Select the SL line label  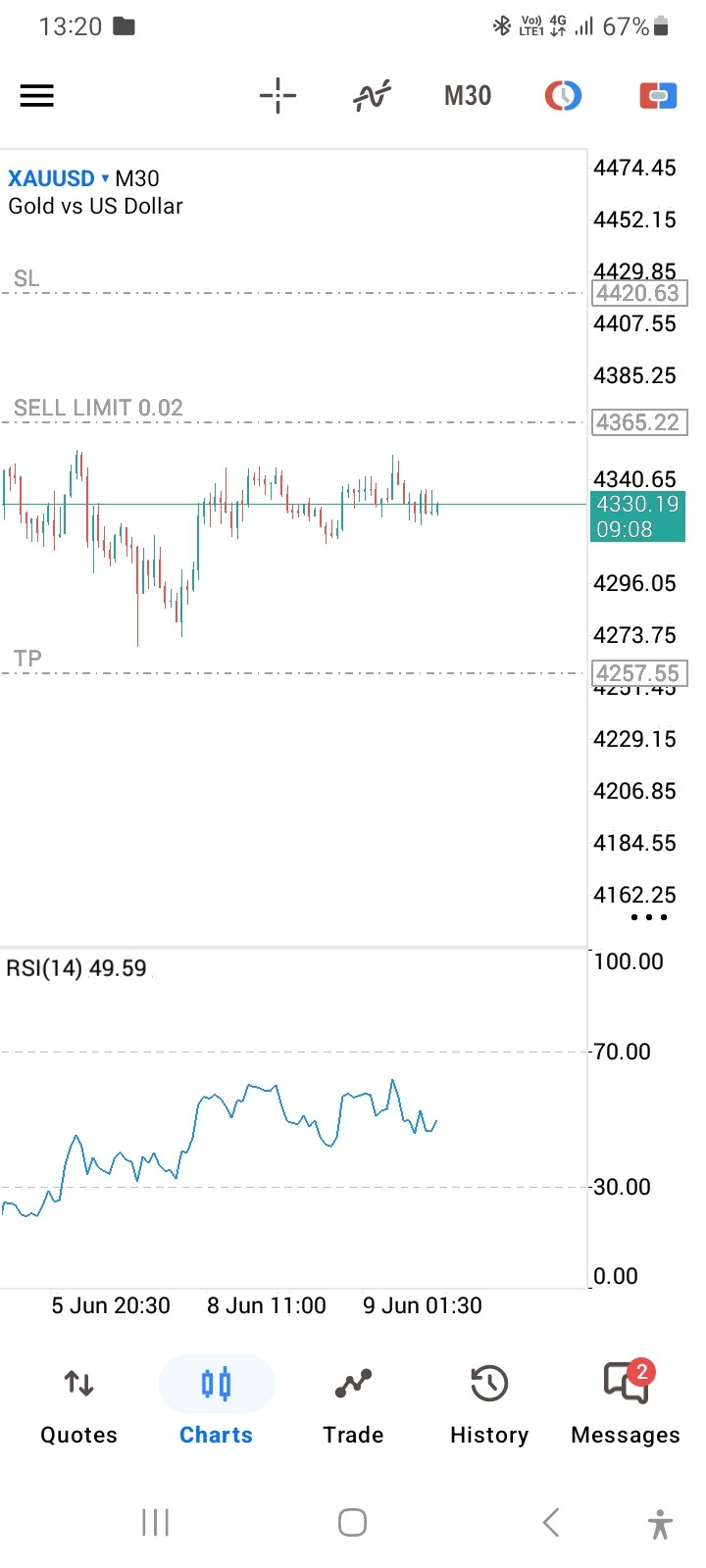(x=26, y=278)
